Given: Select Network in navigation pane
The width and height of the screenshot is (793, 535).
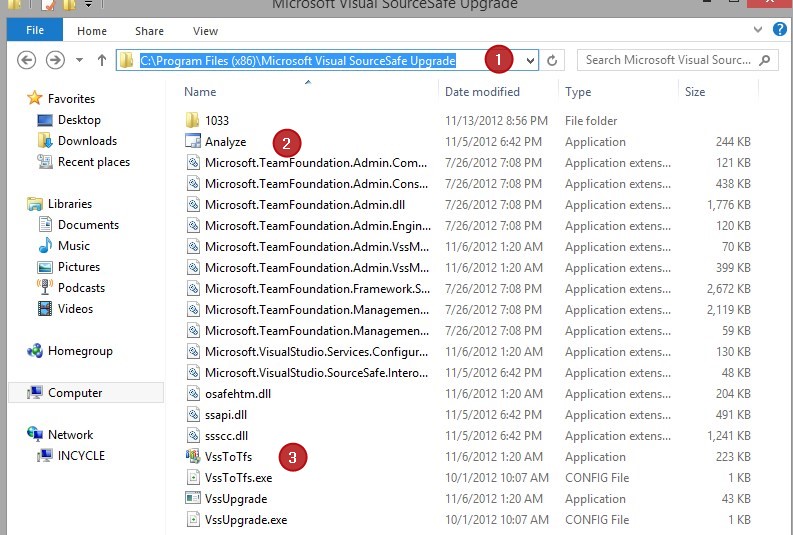Looking at the screenshot, I should pyautogui.click(x=70, y=435).
